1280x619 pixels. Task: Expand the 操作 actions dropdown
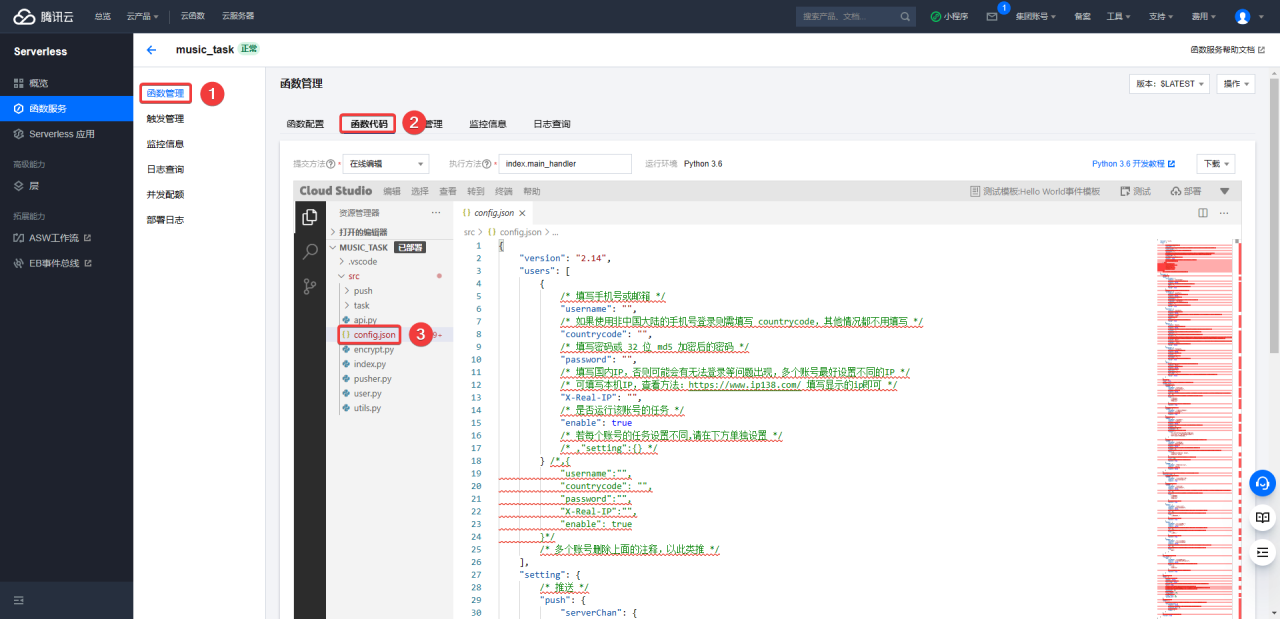(x=1235, y=84)
